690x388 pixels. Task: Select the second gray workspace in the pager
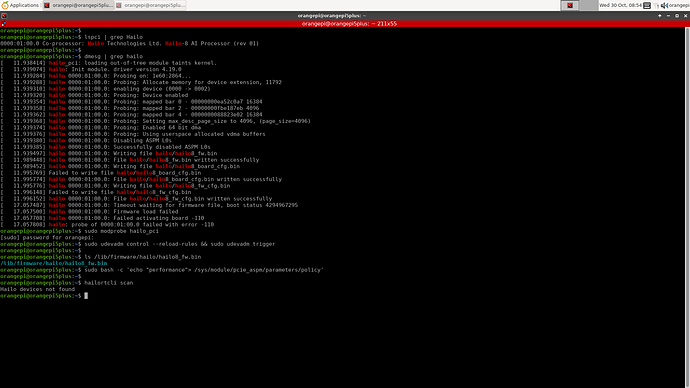(588, 5)
